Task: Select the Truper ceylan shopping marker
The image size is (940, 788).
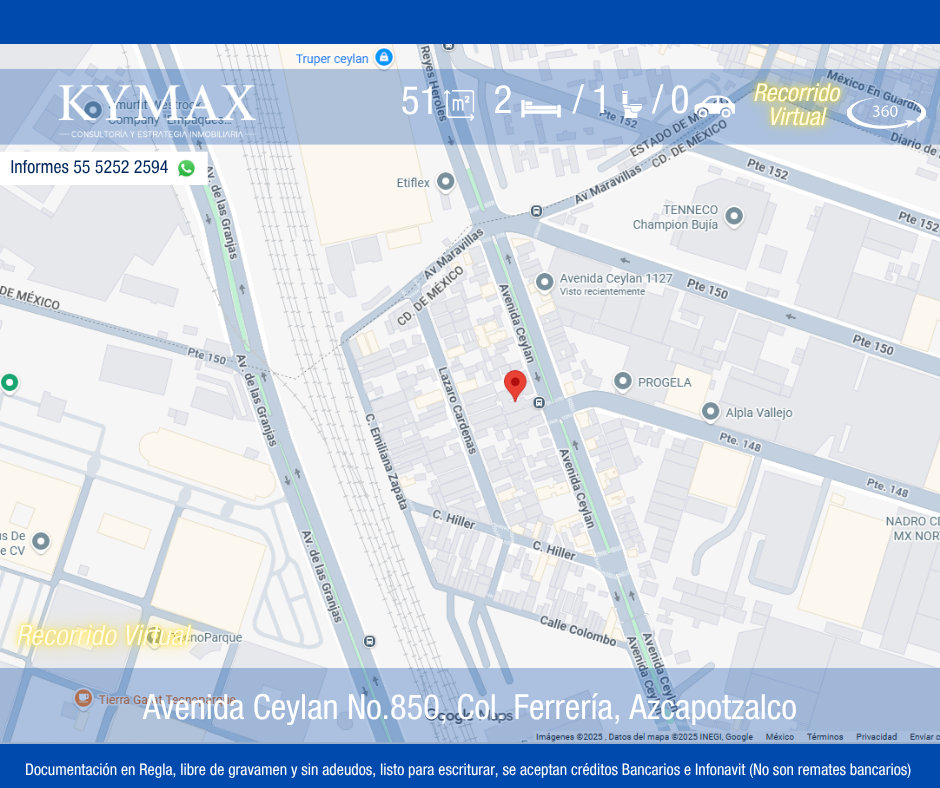Action: pyautogui.click(x=384, y=58)
